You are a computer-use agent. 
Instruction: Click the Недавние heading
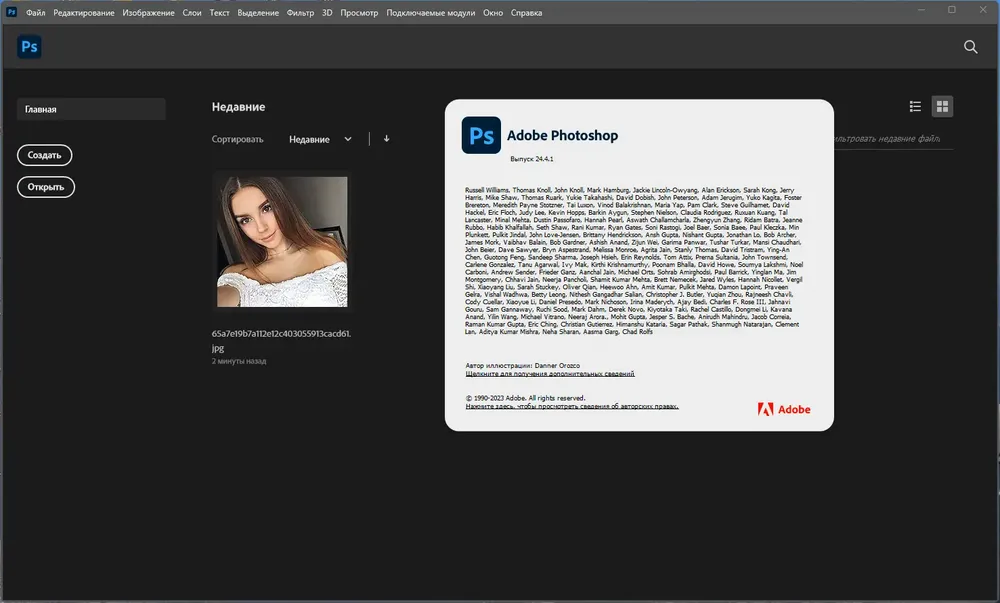[239, 106]
